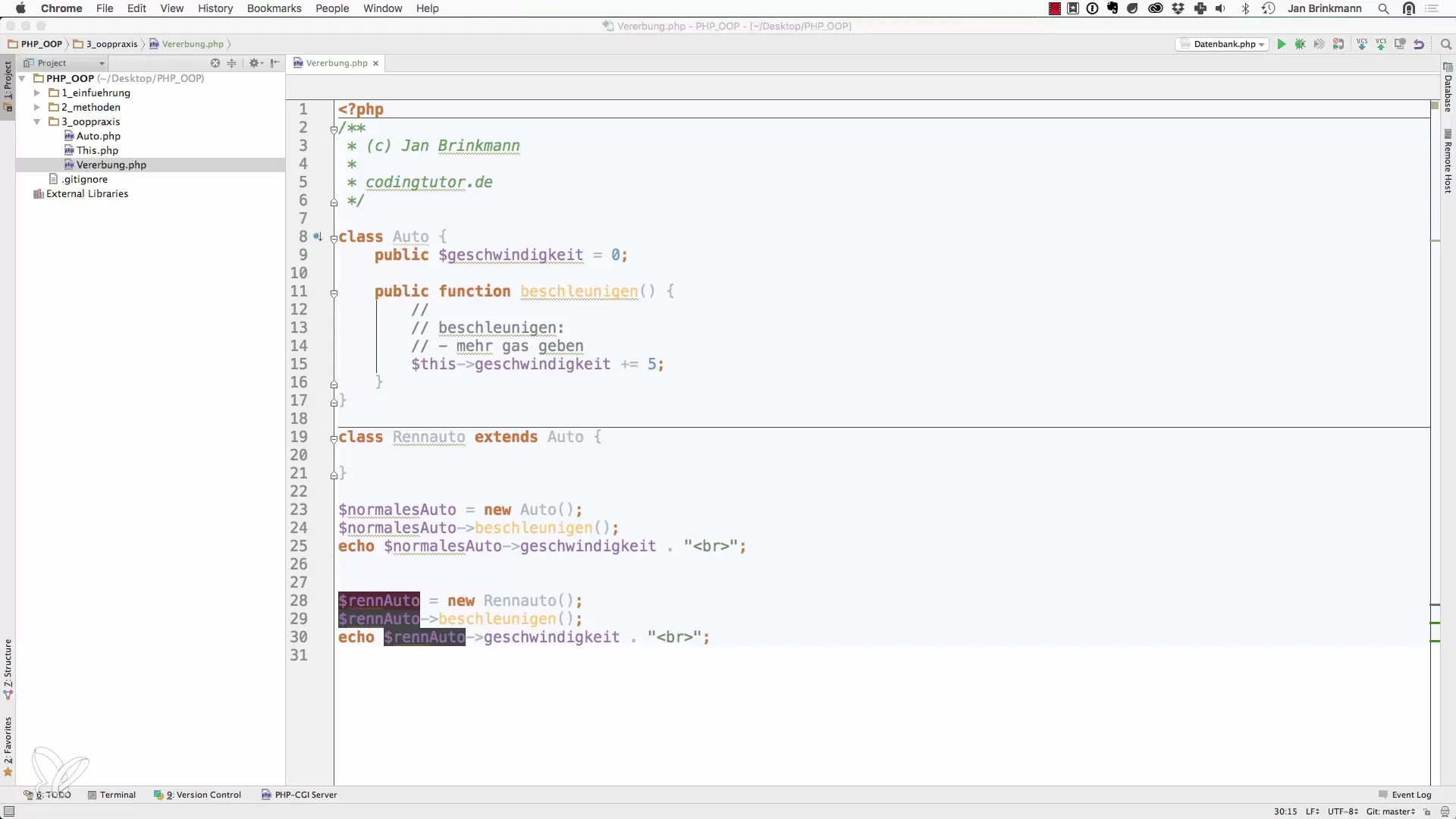The image size is (1456, 819).
Task: Fold class Rennauto at line 19
Action: point(334,438)
